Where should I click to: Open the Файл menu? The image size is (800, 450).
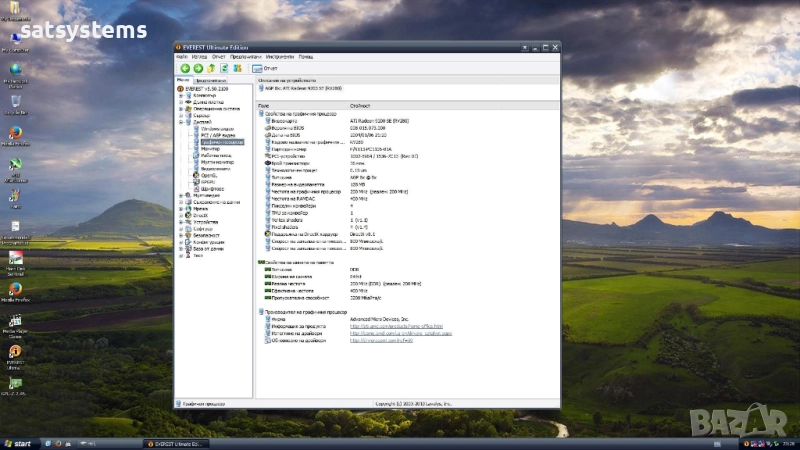point(182,57)
